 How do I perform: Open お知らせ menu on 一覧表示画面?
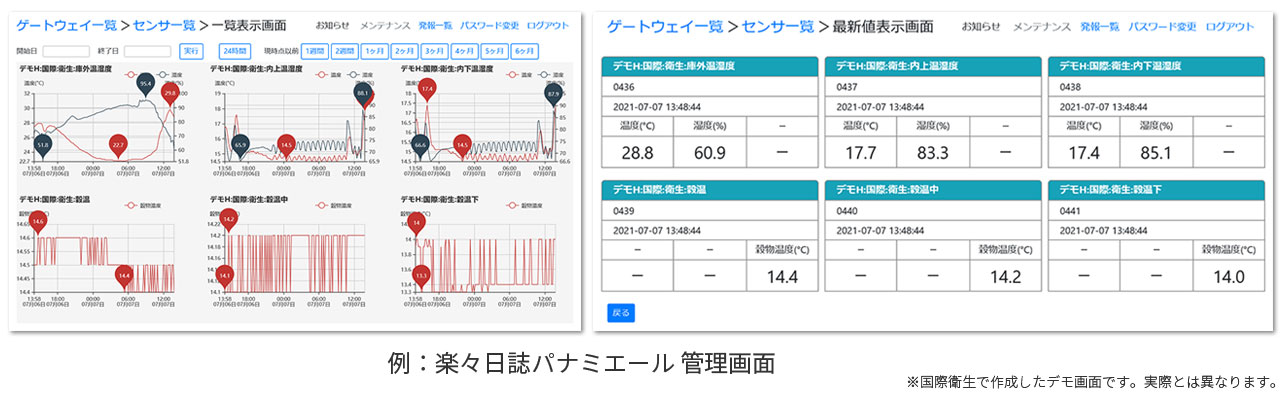(x=332, y=26)
